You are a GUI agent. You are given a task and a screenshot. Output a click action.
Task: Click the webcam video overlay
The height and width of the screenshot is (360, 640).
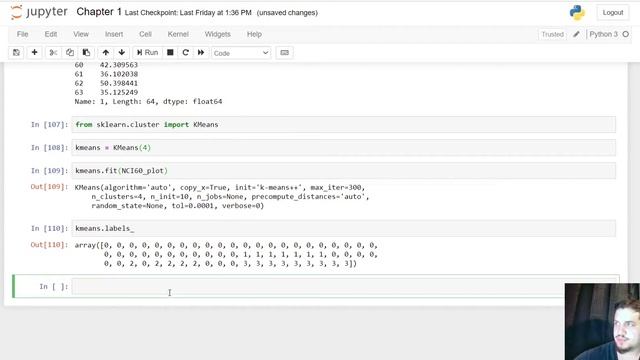pyautogui.click(x=602, y=322)
